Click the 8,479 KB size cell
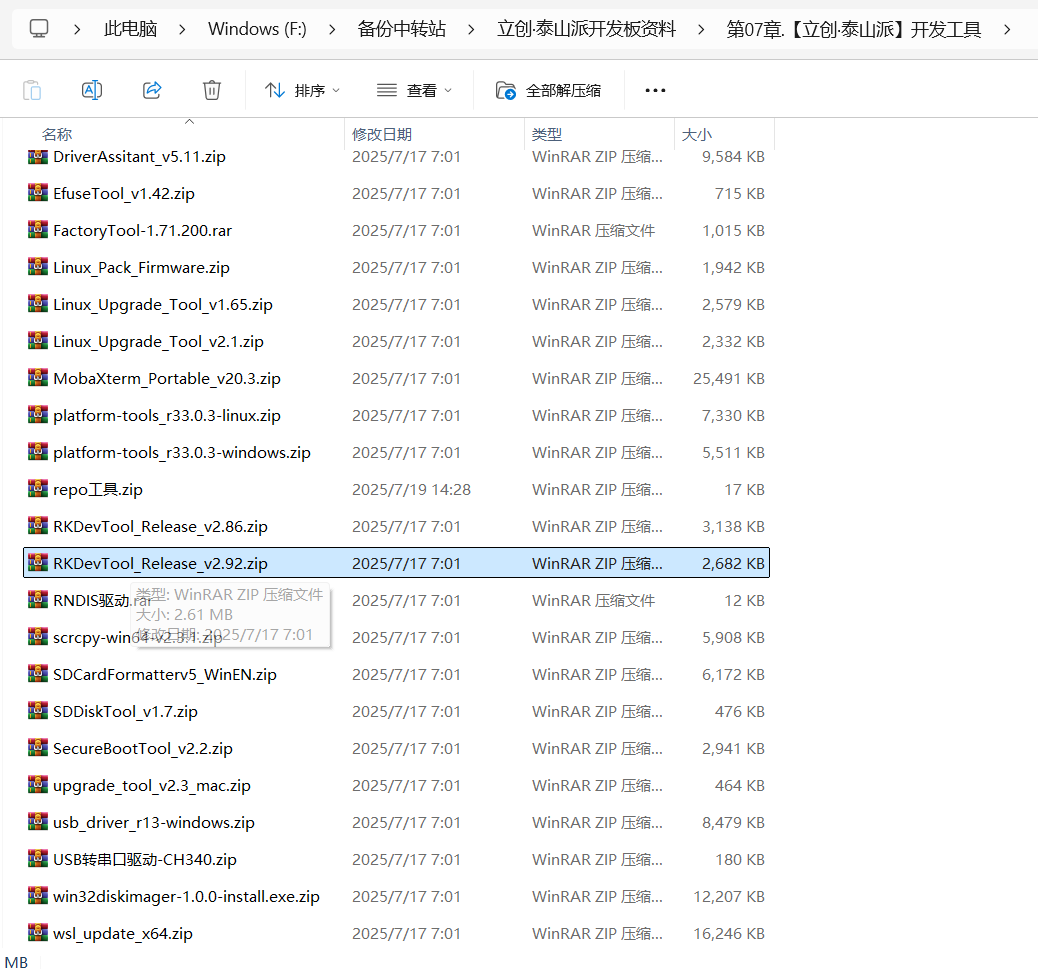 733,822
